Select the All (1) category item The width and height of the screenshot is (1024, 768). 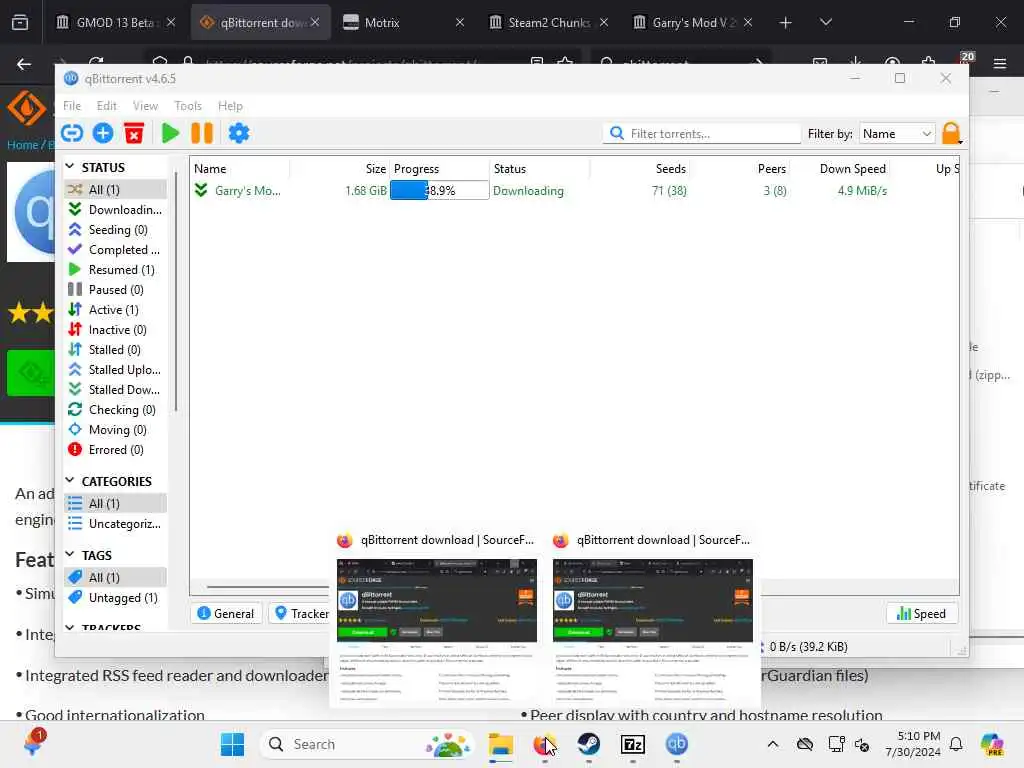(x=116, y=504)
